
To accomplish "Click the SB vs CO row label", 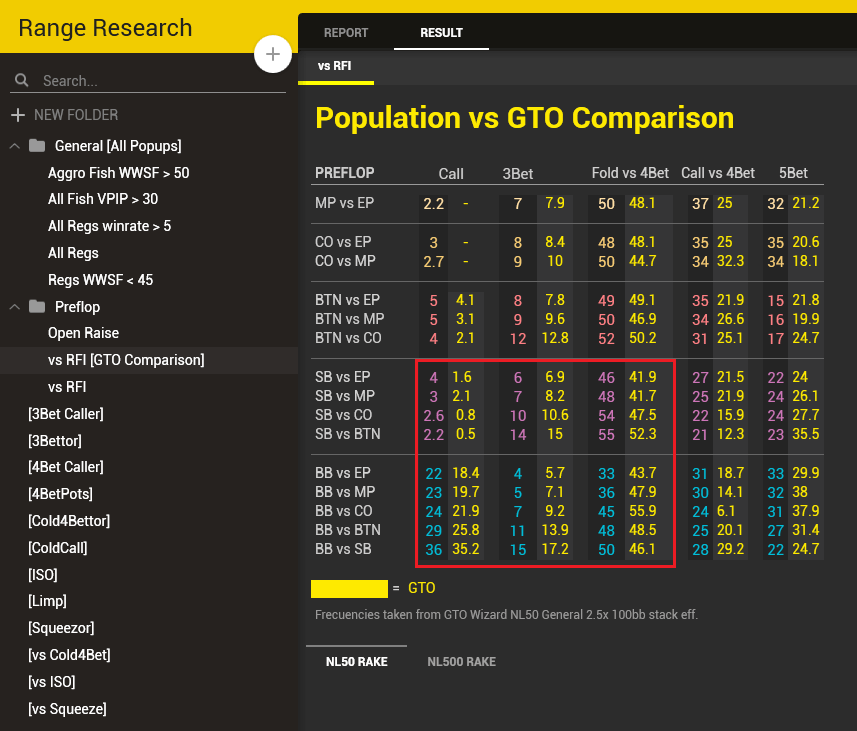I will click(343, 415).
